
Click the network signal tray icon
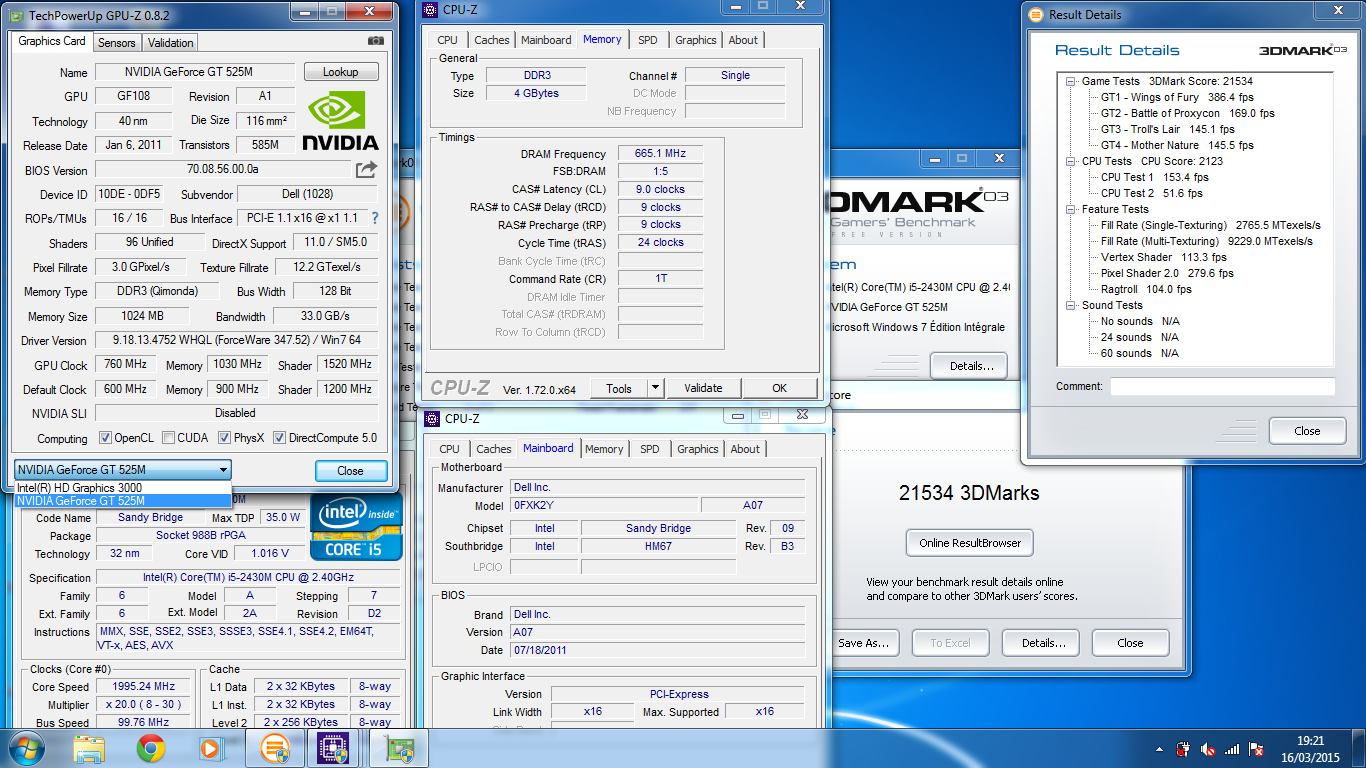coord(1232,748)
